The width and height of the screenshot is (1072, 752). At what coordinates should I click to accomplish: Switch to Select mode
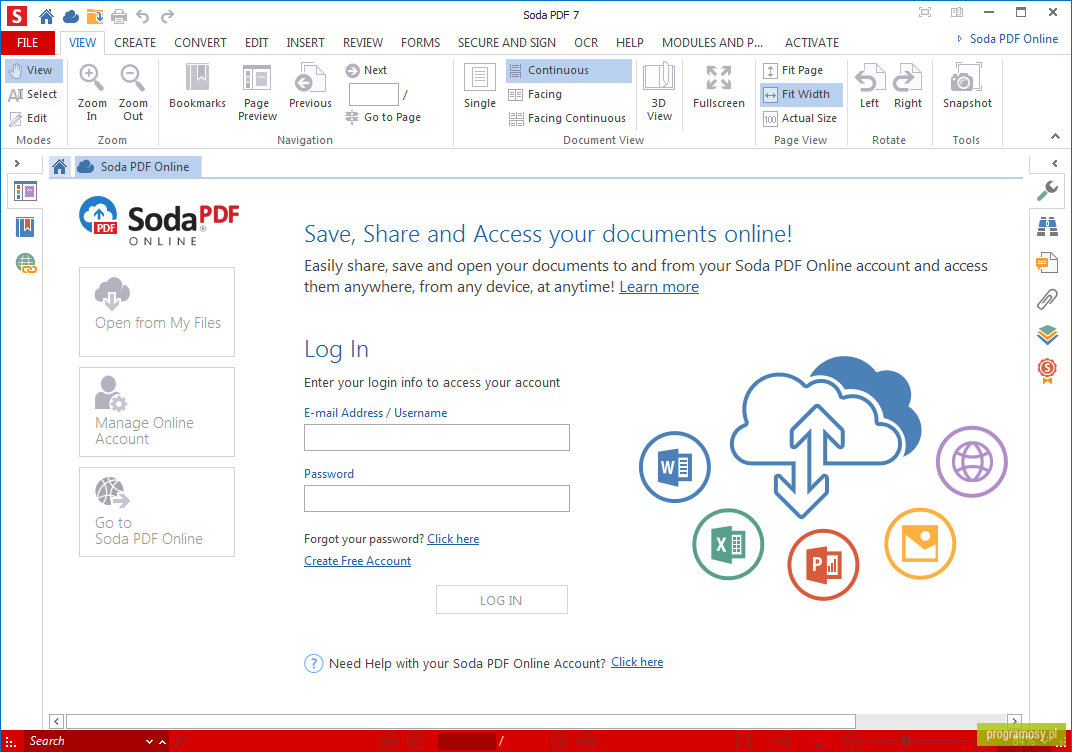coord(33,94)
